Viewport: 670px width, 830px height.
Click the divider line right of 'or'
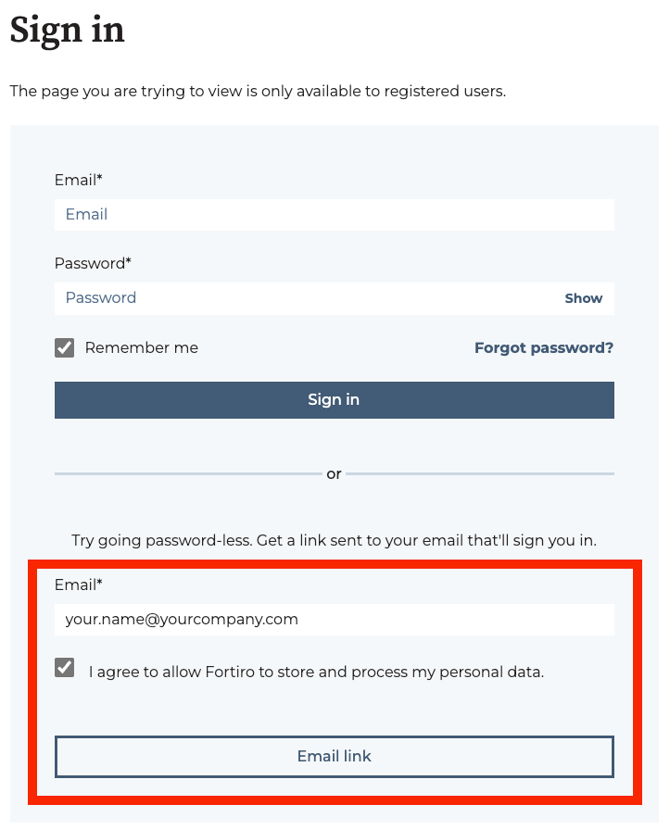pyautogui.click(x=480, y=474)
